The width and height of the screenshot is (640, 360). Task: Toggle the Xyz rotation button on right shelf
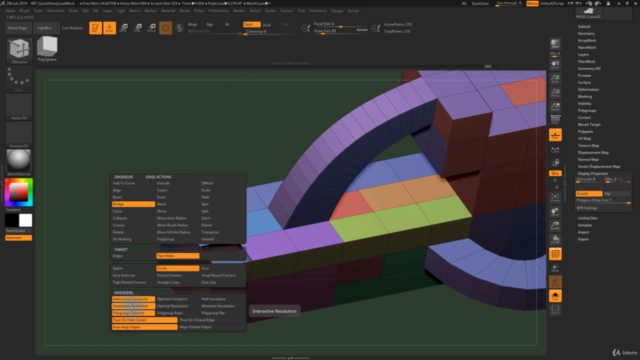tap(555, 173)
